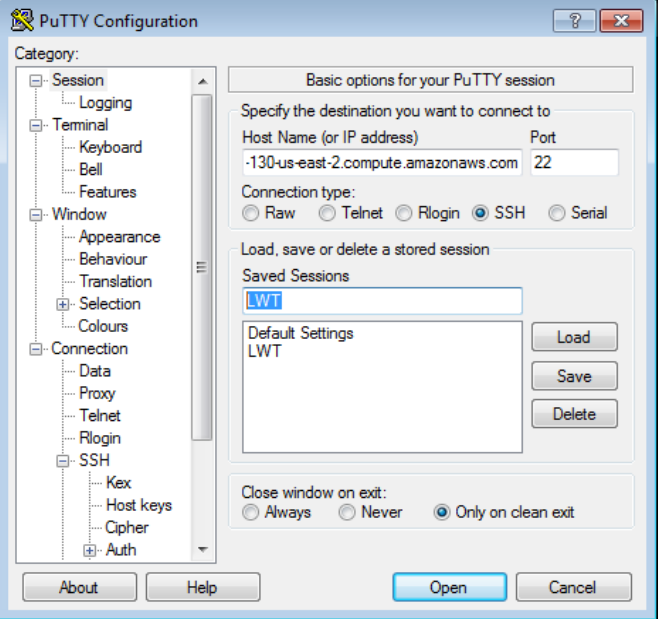Open the Translation category

115,282
